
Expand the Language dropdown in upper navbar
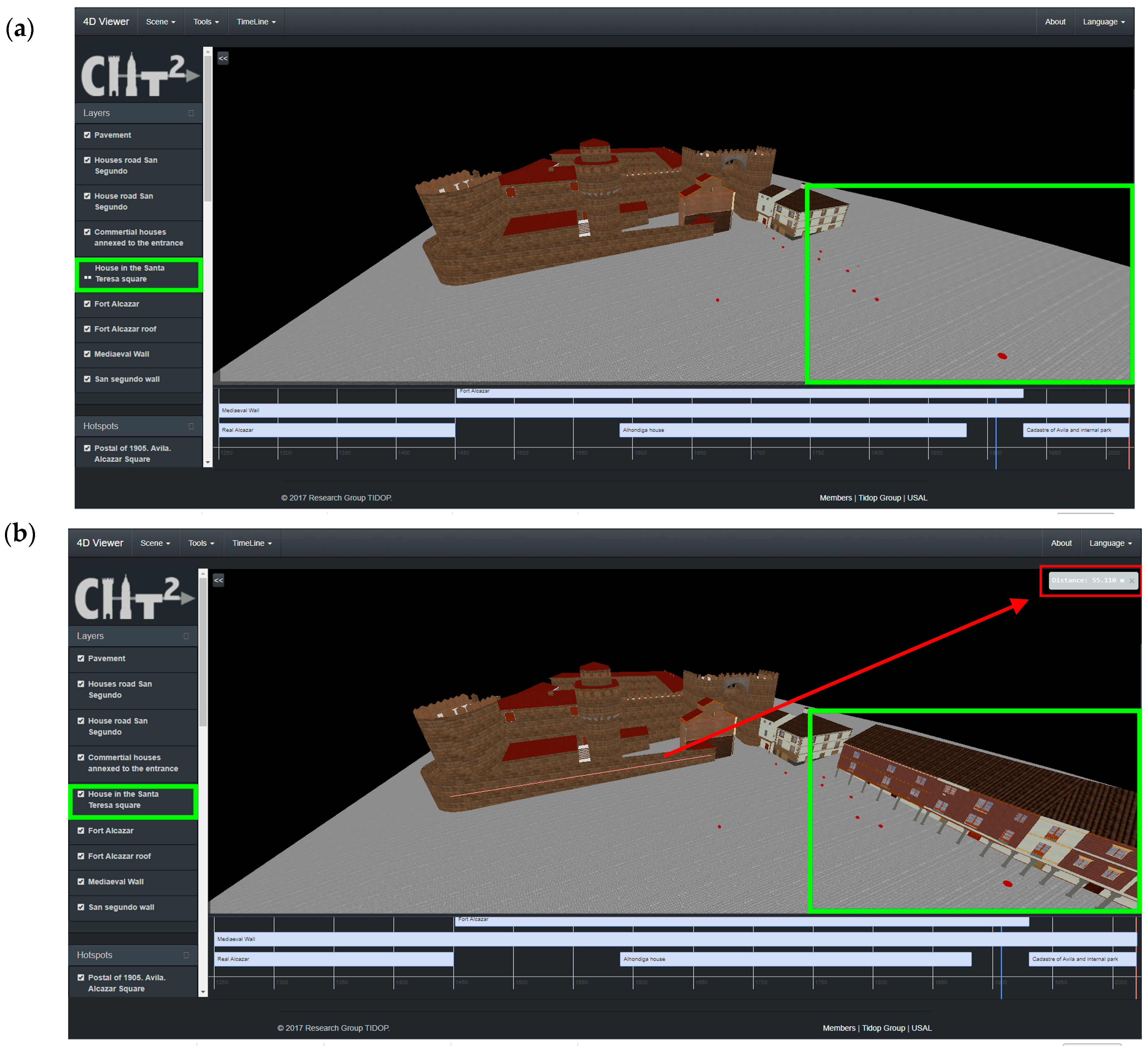click(x=1103, y=22)
